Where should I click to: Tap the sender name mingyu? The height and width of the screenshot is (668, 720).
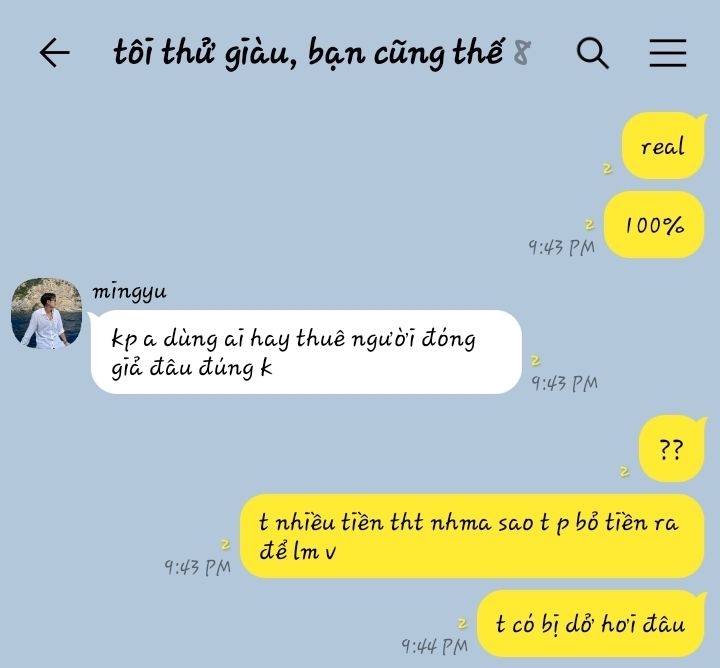[x=129, y=292]
